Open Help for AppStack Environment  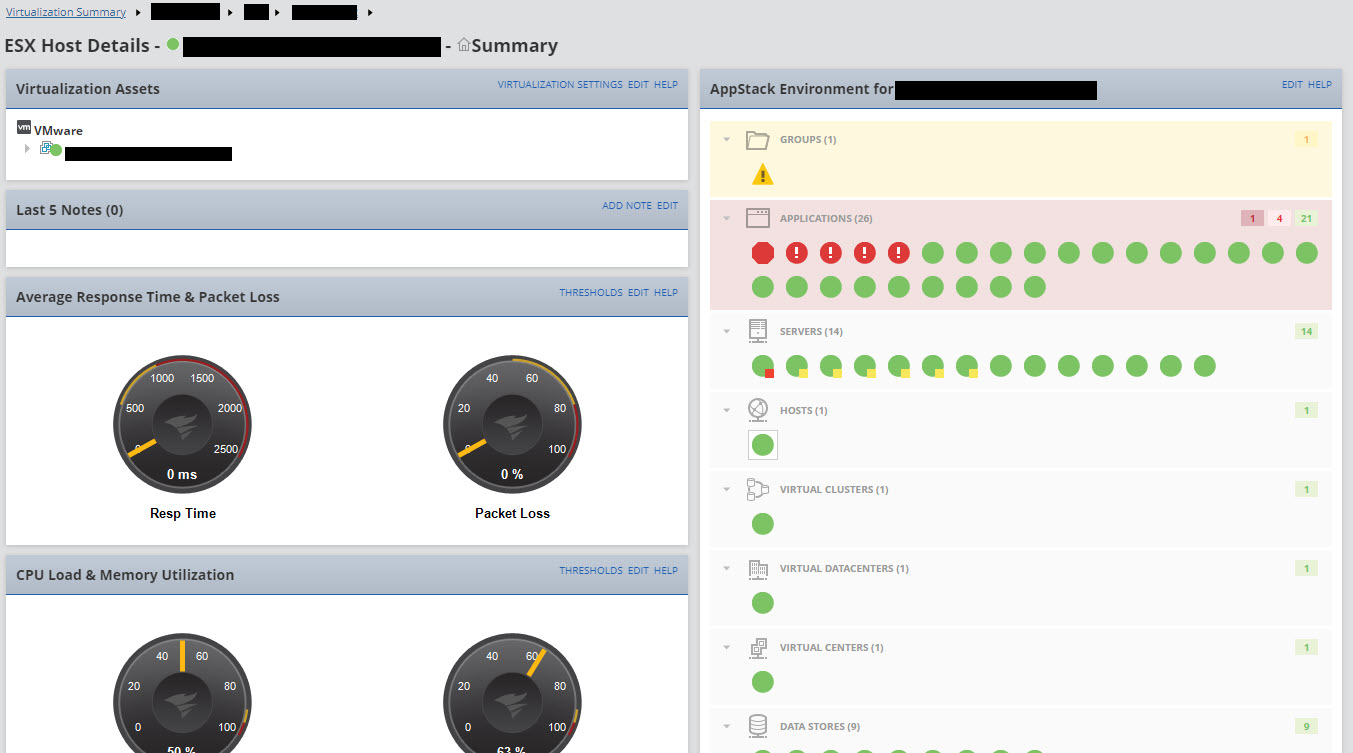tap(1320, 85)
